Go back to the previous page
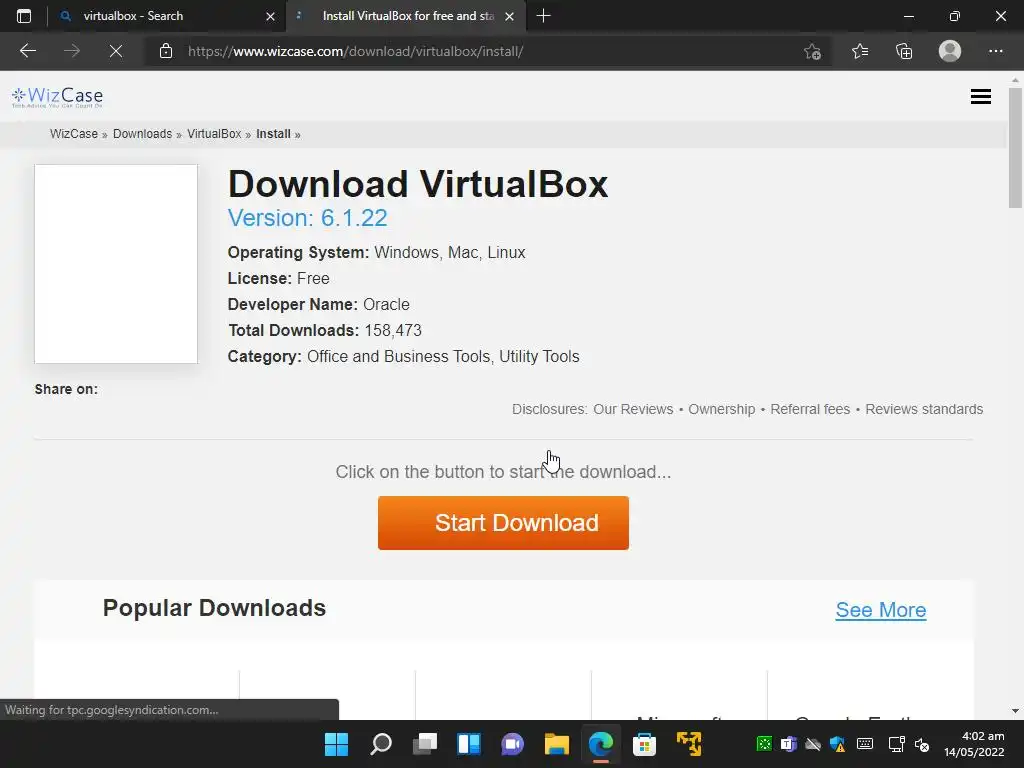This screenshot has height=768, width=1024. tap(28, 51)
